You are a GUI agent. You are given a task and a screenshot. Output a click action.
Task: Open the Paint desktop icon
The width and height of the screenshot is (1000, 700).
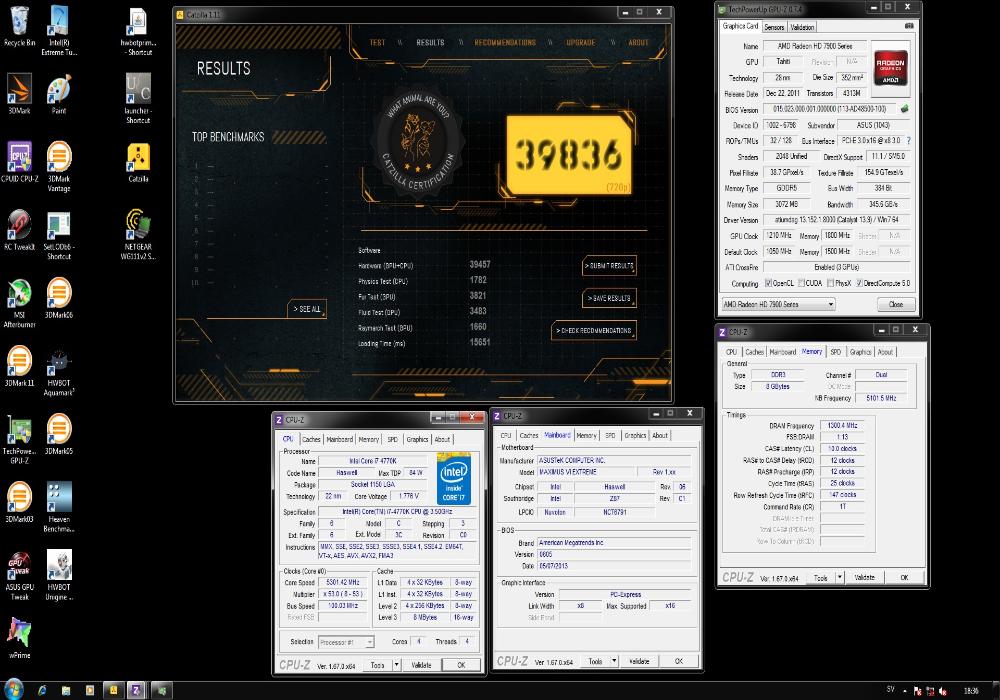point(59,93)
